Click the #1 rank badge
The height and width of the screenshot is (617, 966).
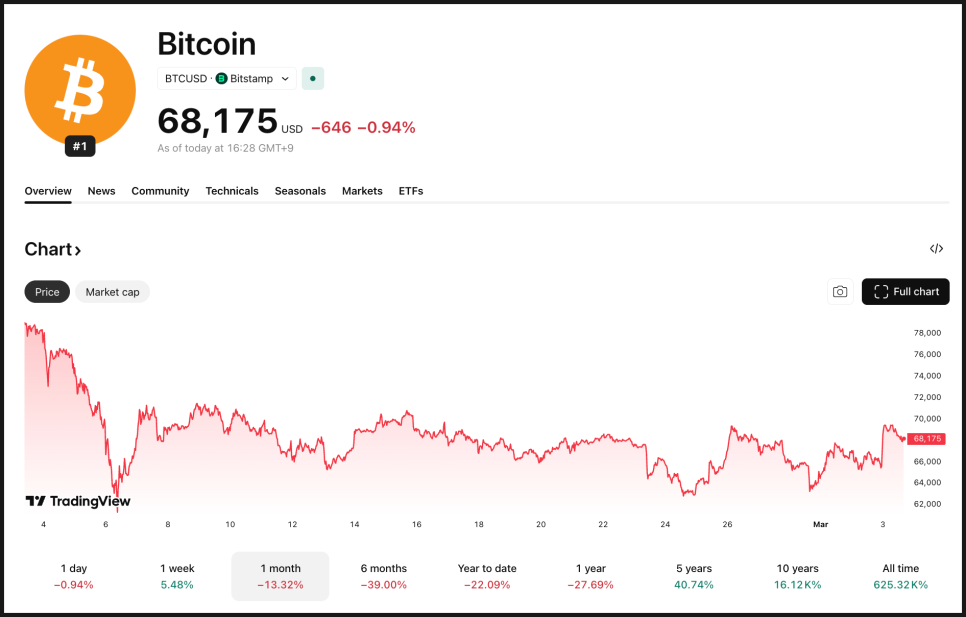tap(80, 146)
